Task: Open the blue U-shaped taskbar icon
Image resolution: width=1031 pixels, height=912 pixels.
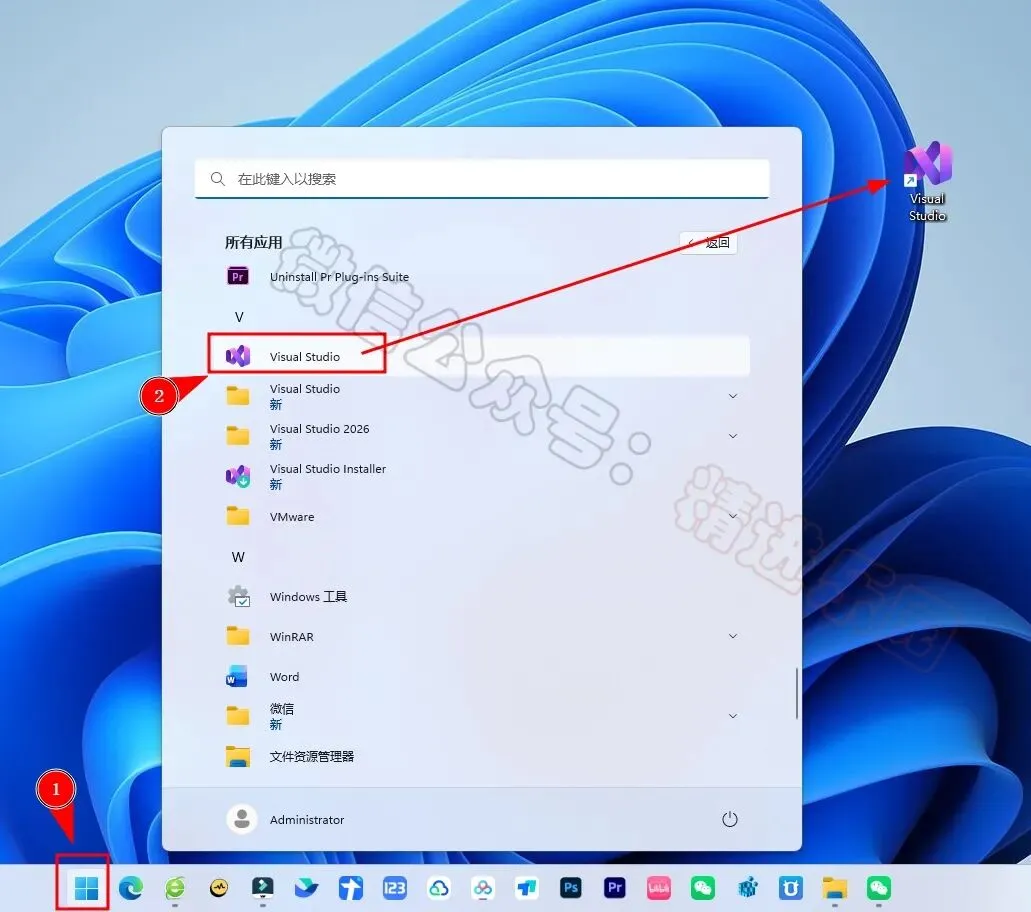Action: (791, 888)
